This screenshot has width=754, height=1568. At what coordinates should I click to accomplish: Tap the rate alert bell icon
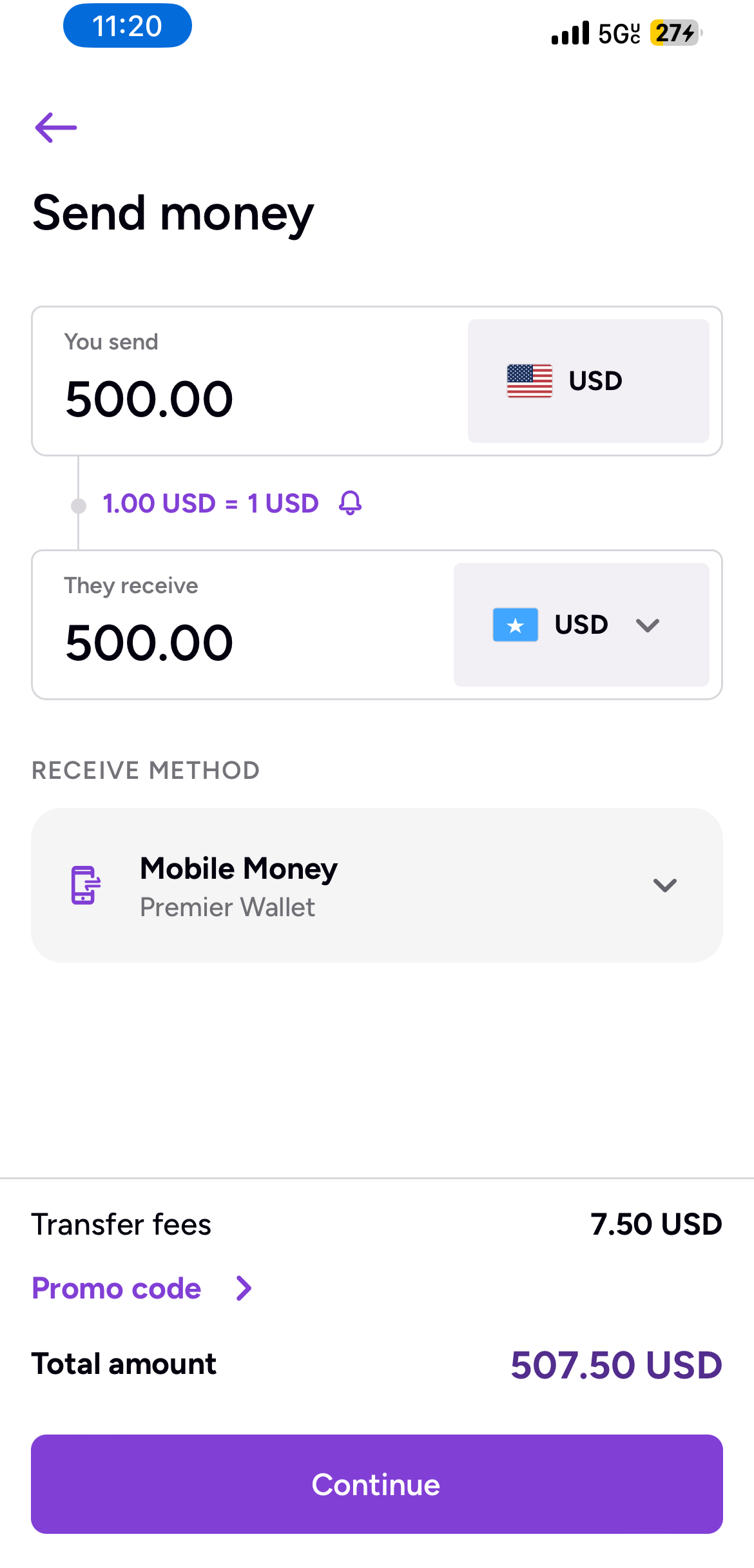[350, 503]
